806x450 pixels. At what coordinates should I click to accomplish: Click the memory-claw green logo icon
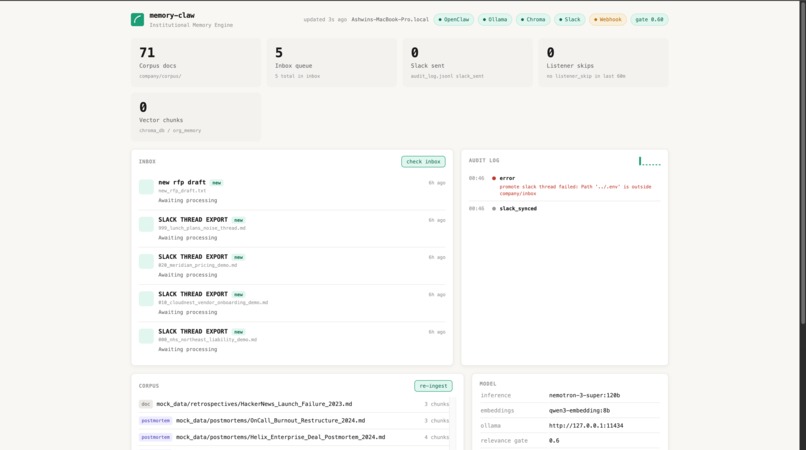tap(137, 20)
